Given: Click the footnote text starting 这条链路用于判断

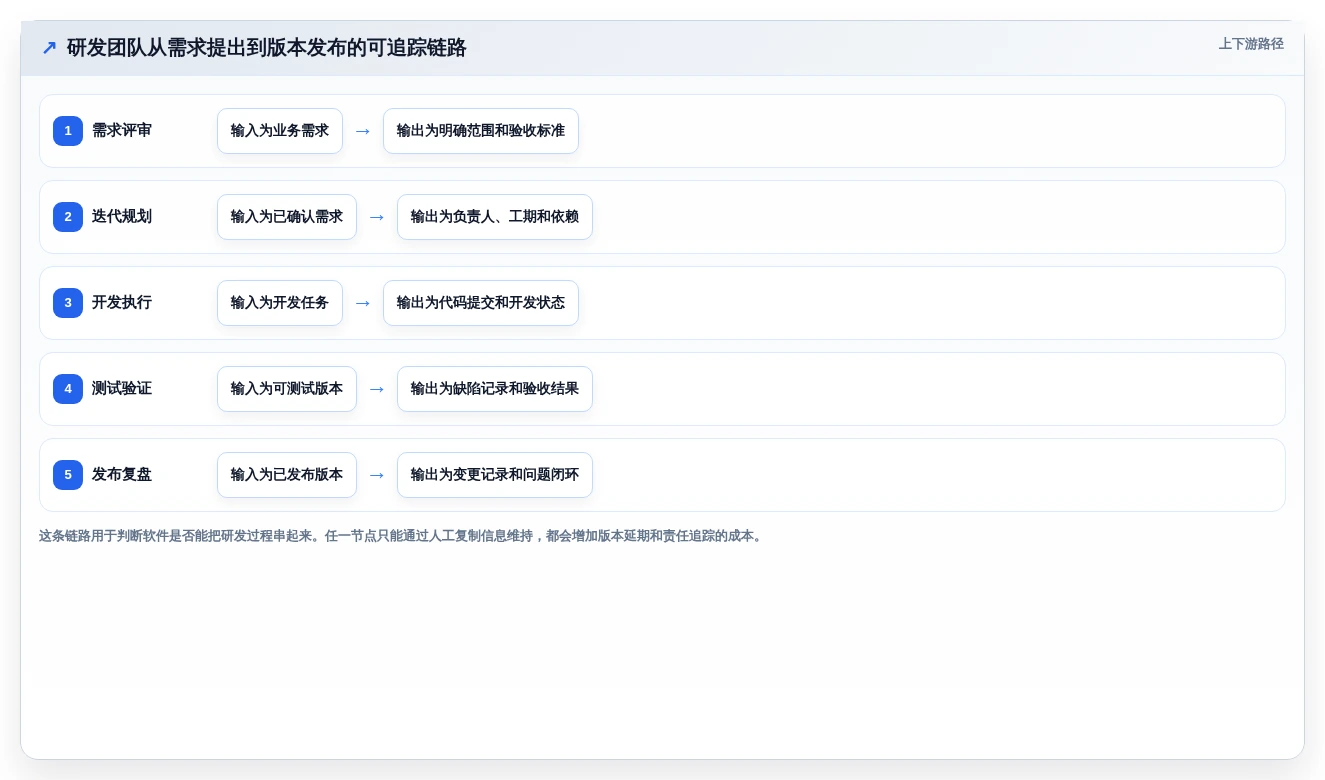Looking at the screenshot, I should [402, 536].
